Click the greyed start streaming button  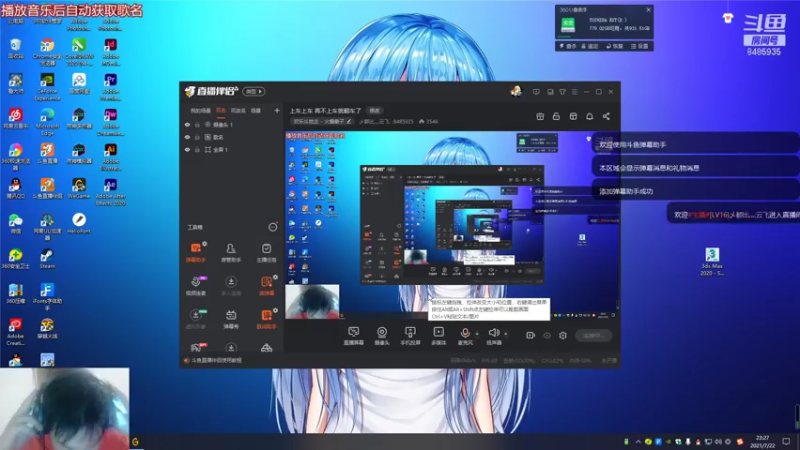coord(594,335)
